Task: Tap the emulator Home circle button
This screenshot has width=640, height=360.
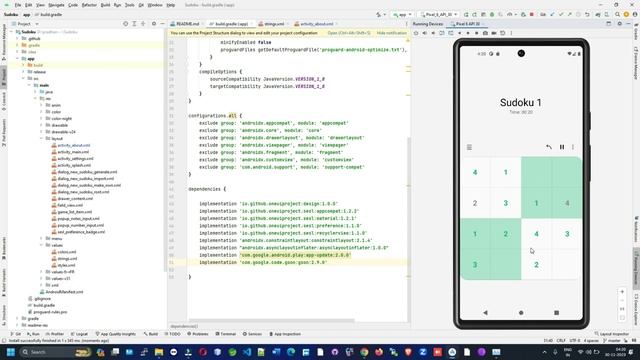Action: pyautogui.click(x=521, y=313)
